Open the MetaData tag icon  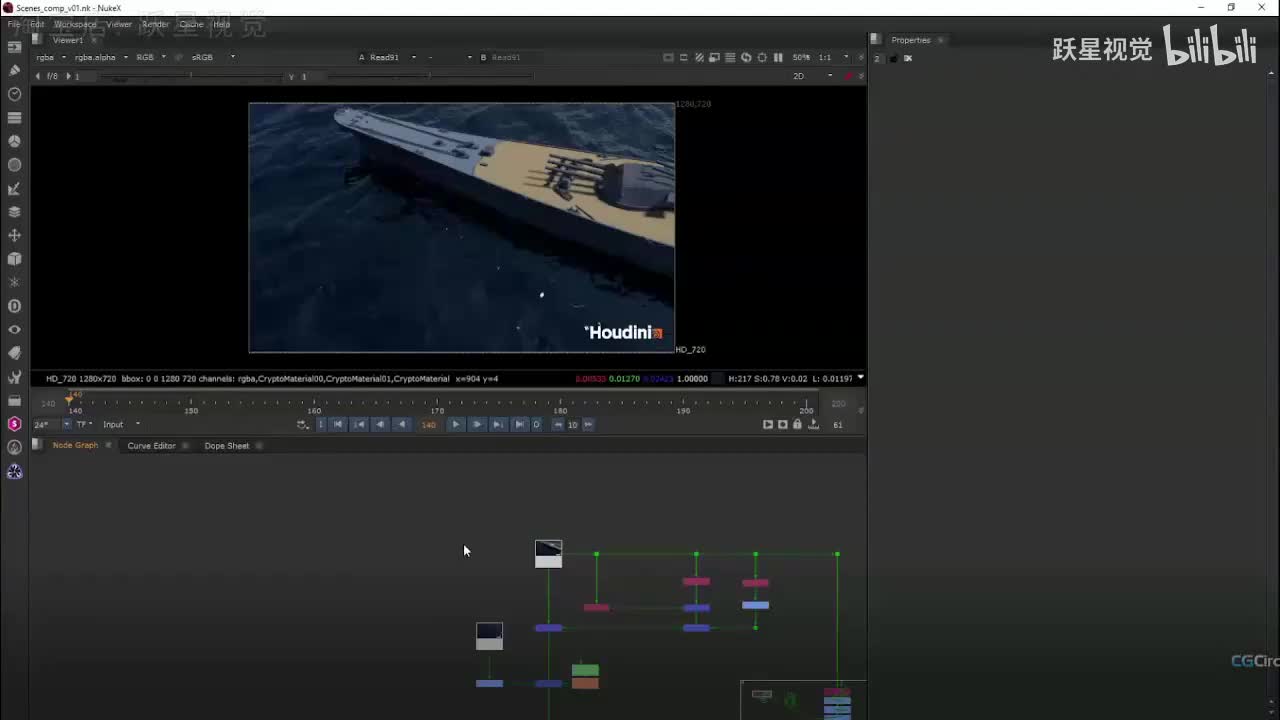tap(14, 353)
